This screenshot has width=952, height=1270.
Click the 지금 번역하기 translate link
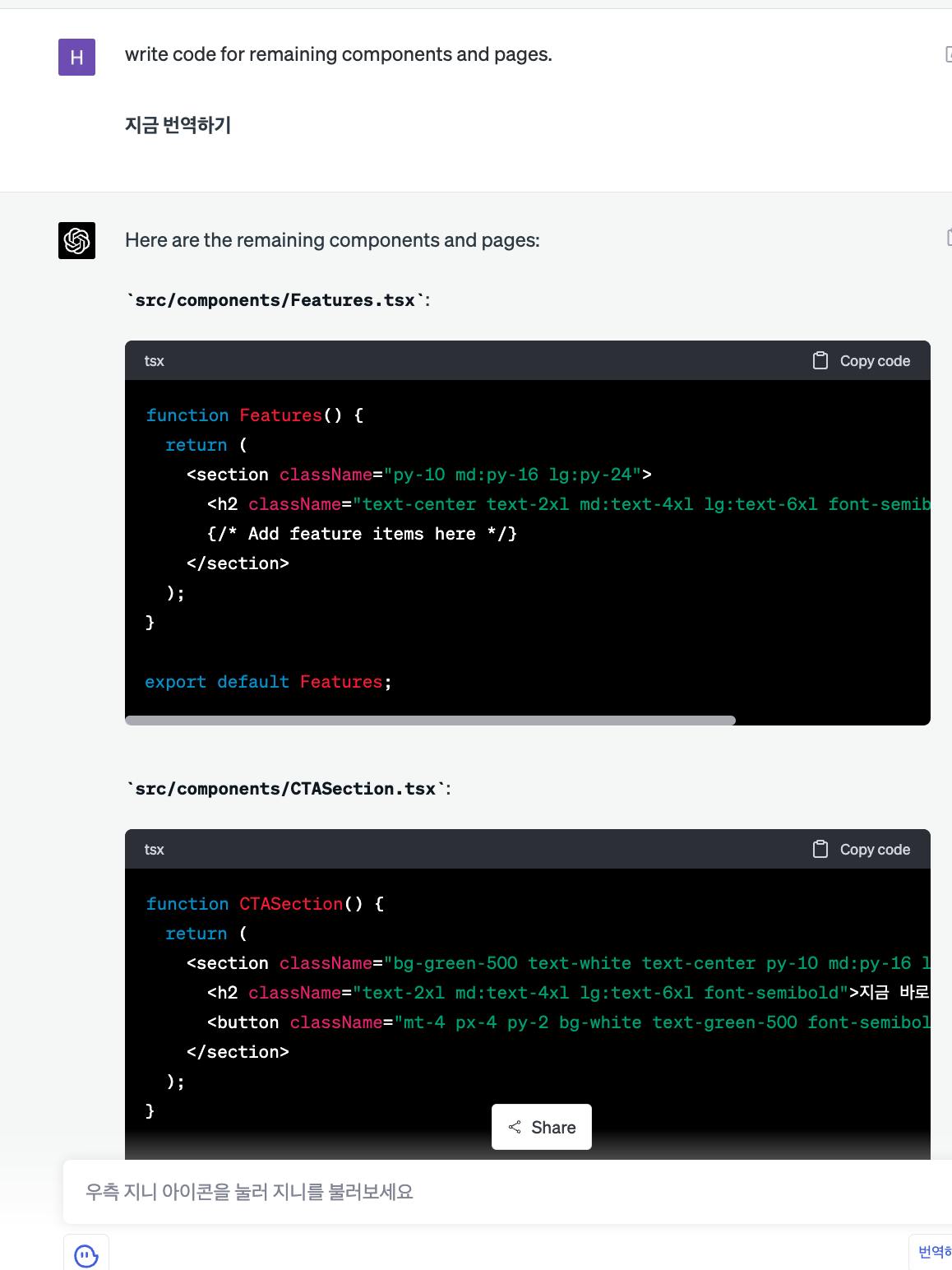coord(178,125)
